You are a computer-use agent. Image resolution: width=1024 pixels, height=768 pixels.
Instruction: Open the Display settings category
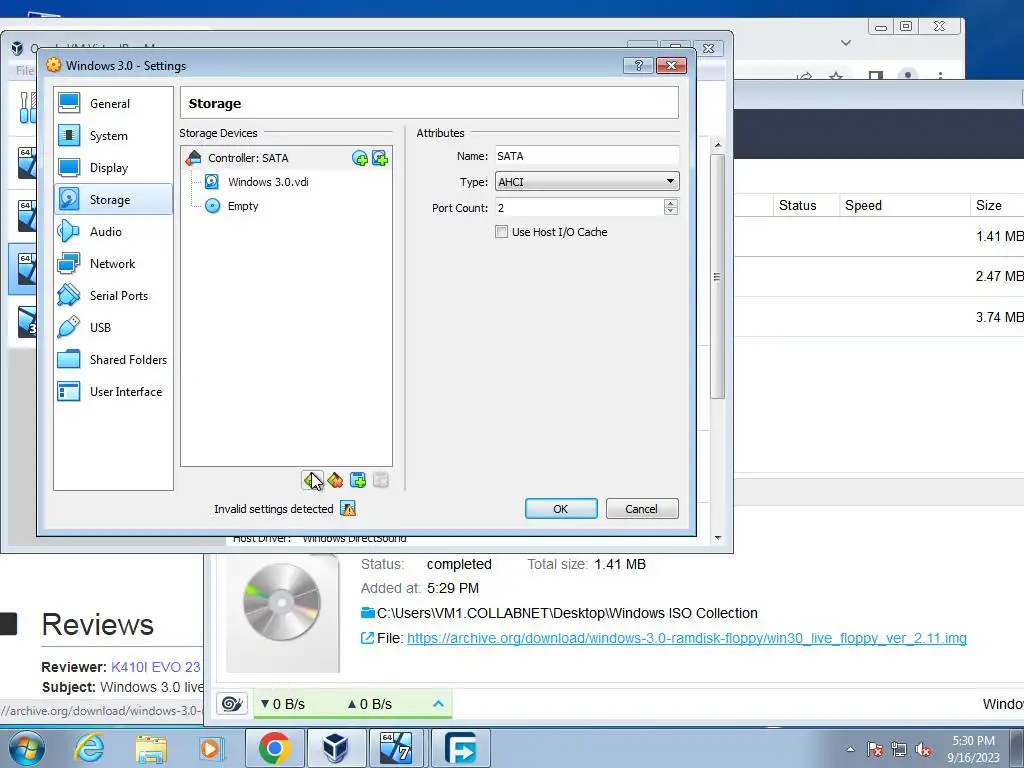pyautogui.click(x=113, y=167)
